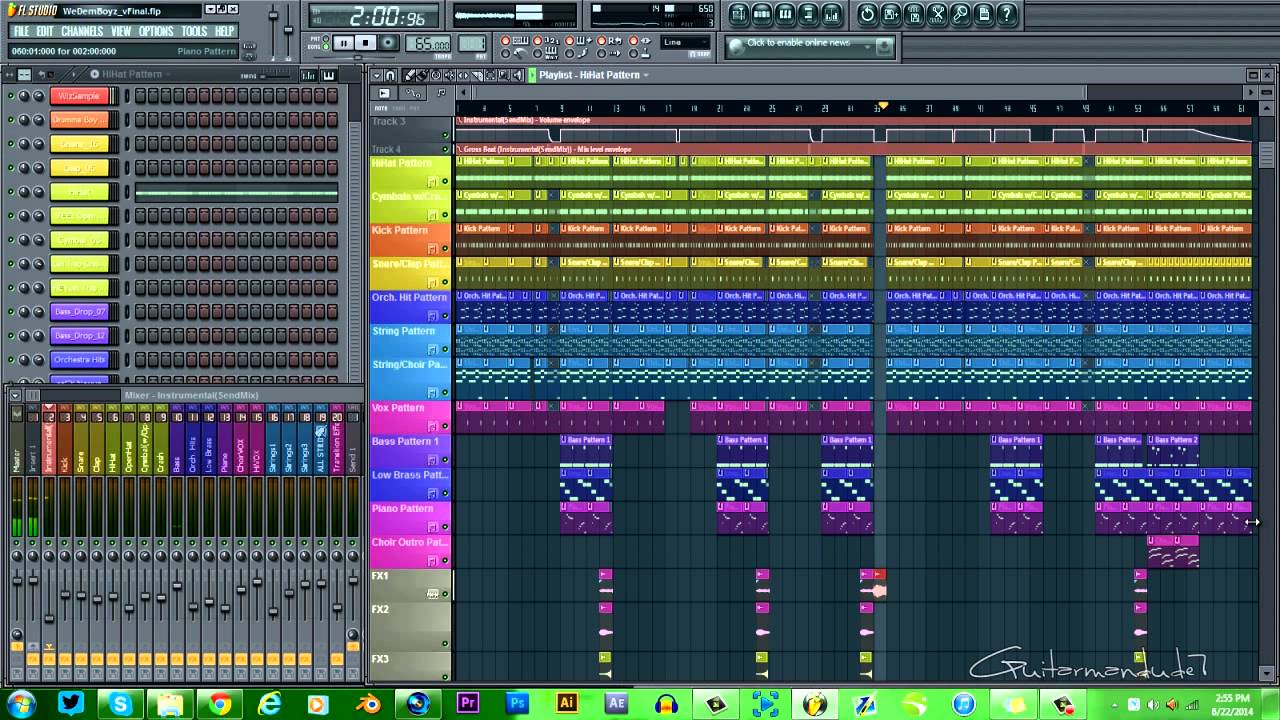Click the undo history arrow icon
The height and width of the screenshot is (720, 1280).
[x=867, y=14]
